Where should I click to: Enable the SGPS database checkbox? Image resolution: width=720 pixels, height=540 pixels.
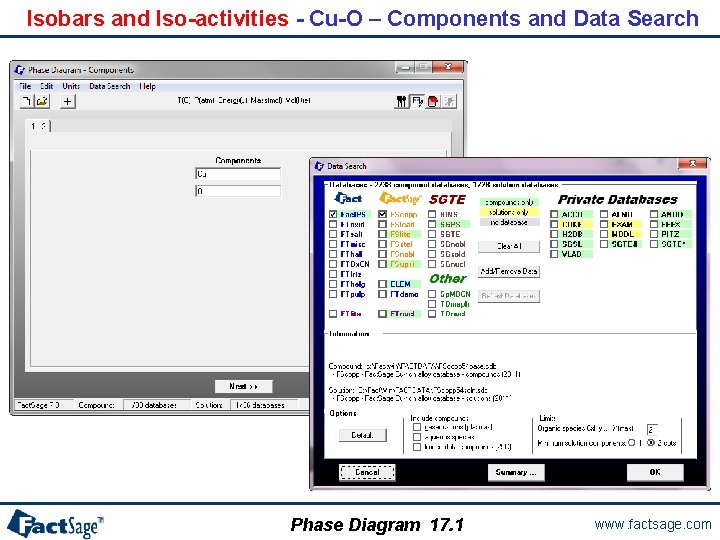coord(432,225)
